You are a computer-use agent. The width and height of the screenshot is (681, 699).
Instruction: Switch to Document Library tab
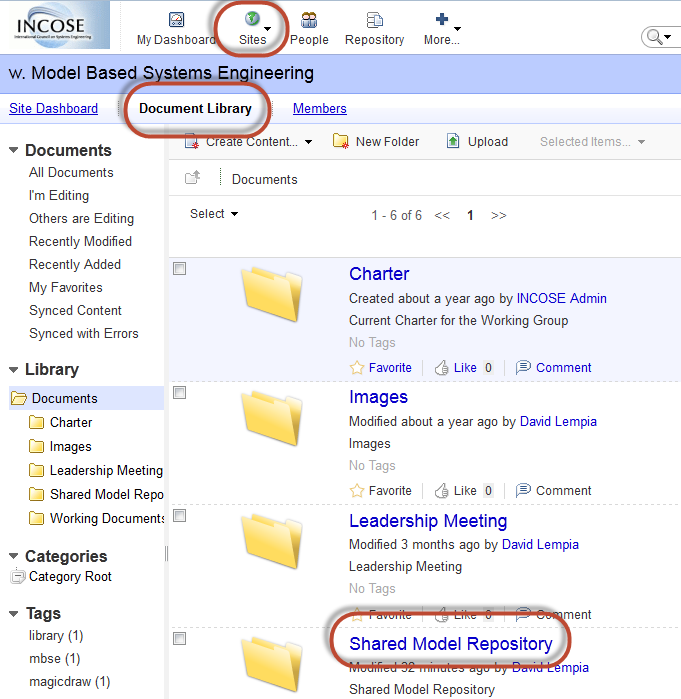[195, 108]
